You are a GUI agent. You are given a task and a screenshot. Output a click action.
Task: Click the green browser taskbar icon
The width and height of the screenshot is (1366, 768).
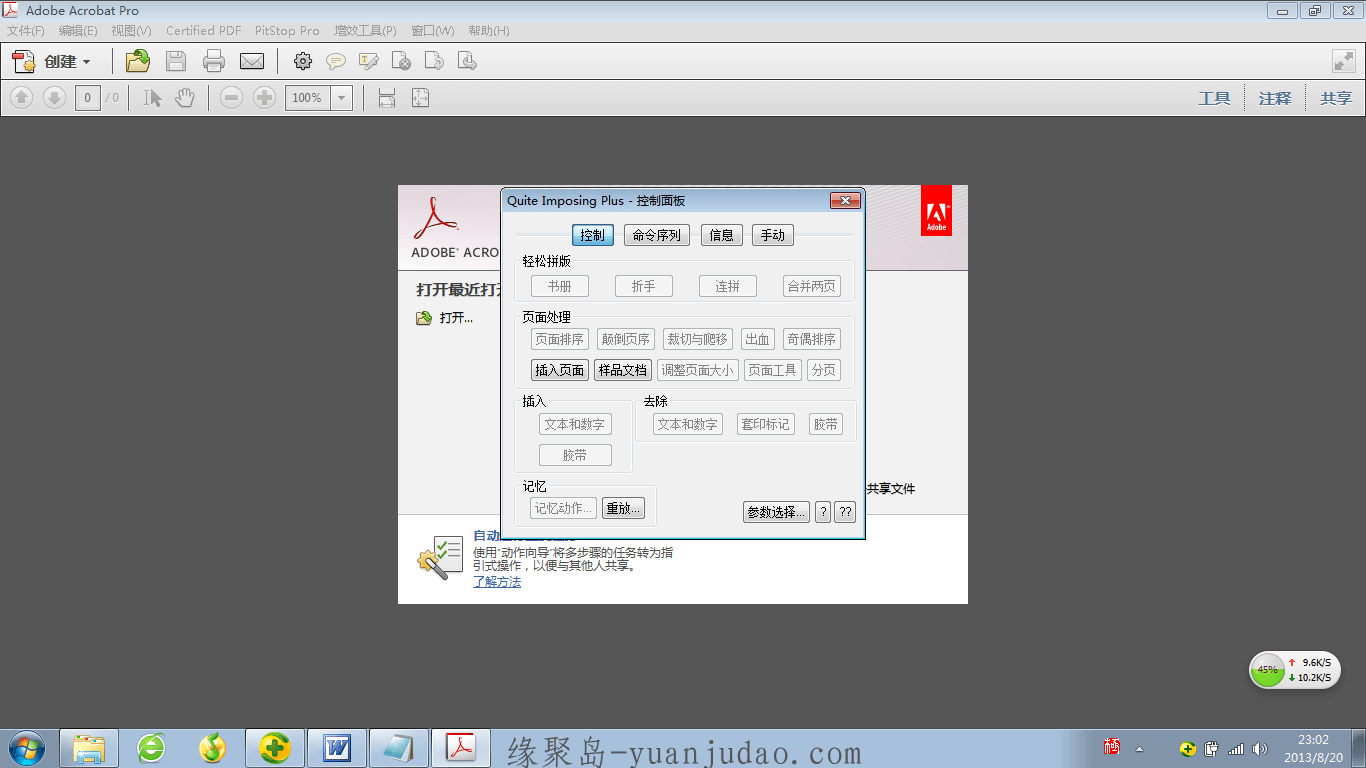(151, 748)
